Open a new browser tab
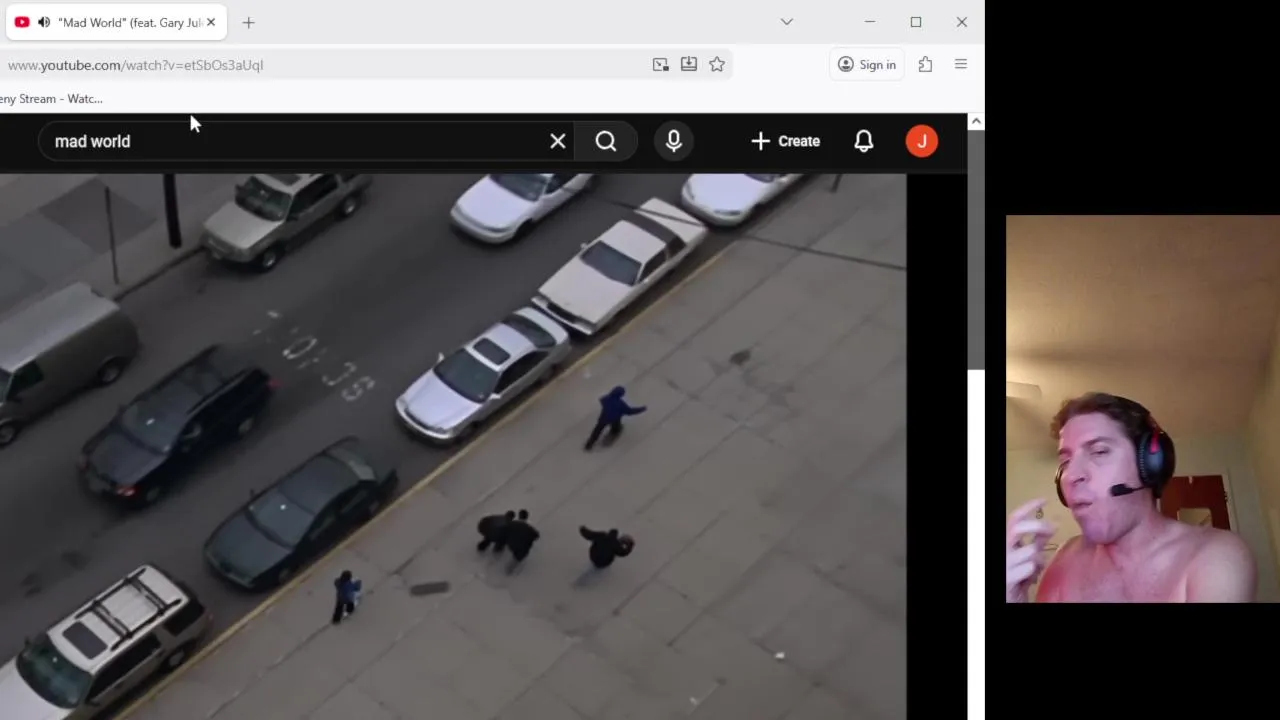 click(x=249, y=22)
